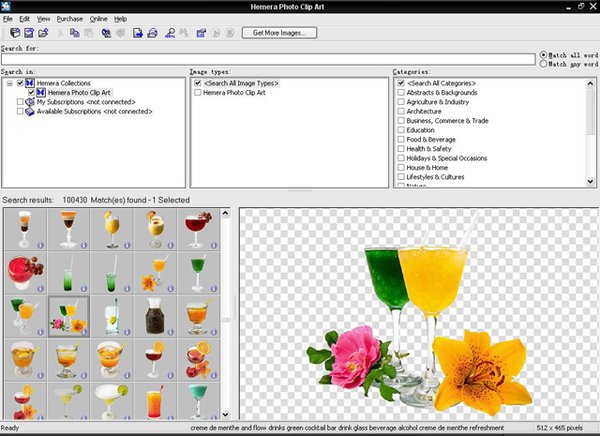Screen dimensions: 600x436
Task: Click the Categories list scroll down arrow
Action: tap(590, 181)
